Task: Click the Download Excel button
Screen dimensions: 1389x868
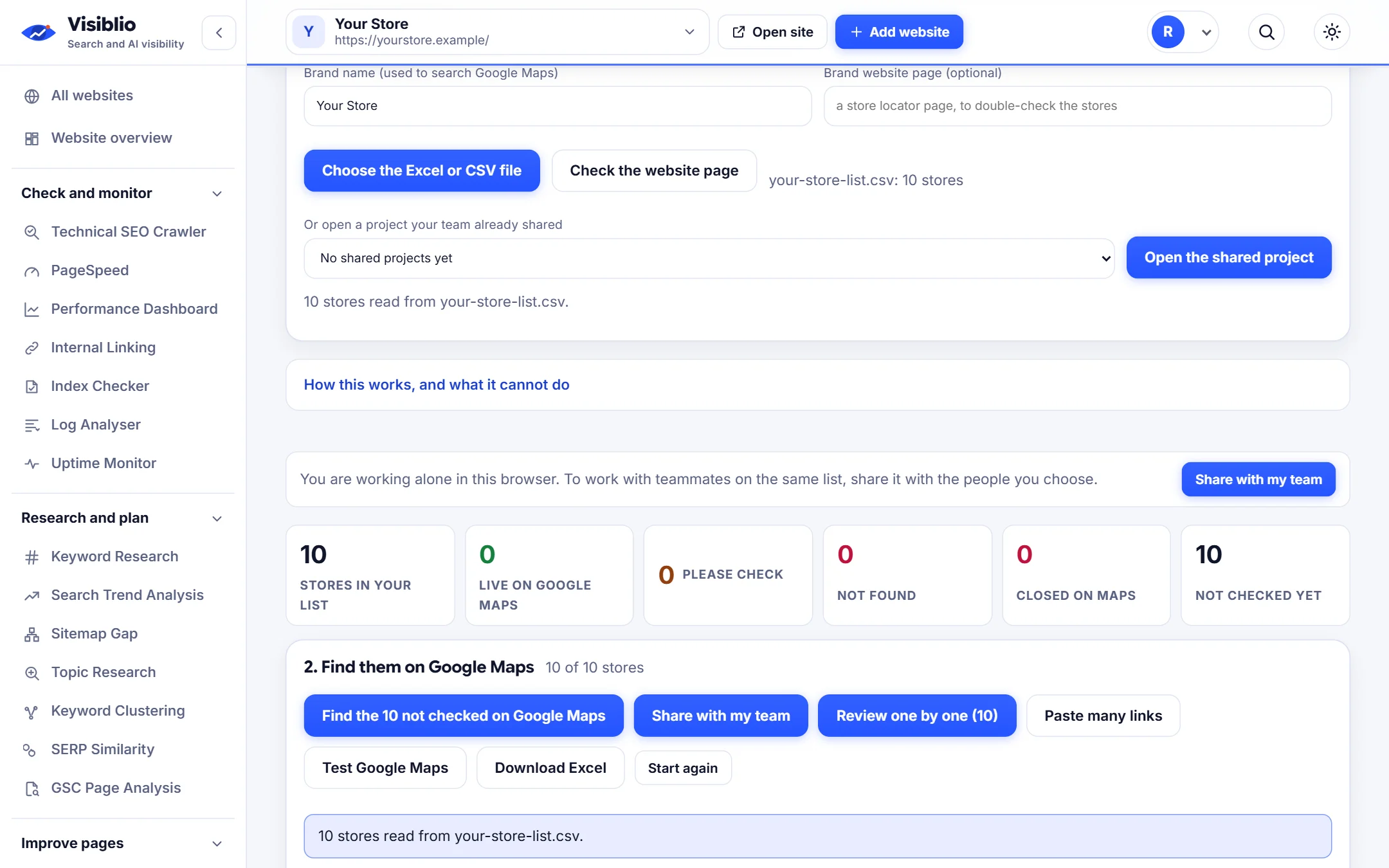Action: (550, 768)
